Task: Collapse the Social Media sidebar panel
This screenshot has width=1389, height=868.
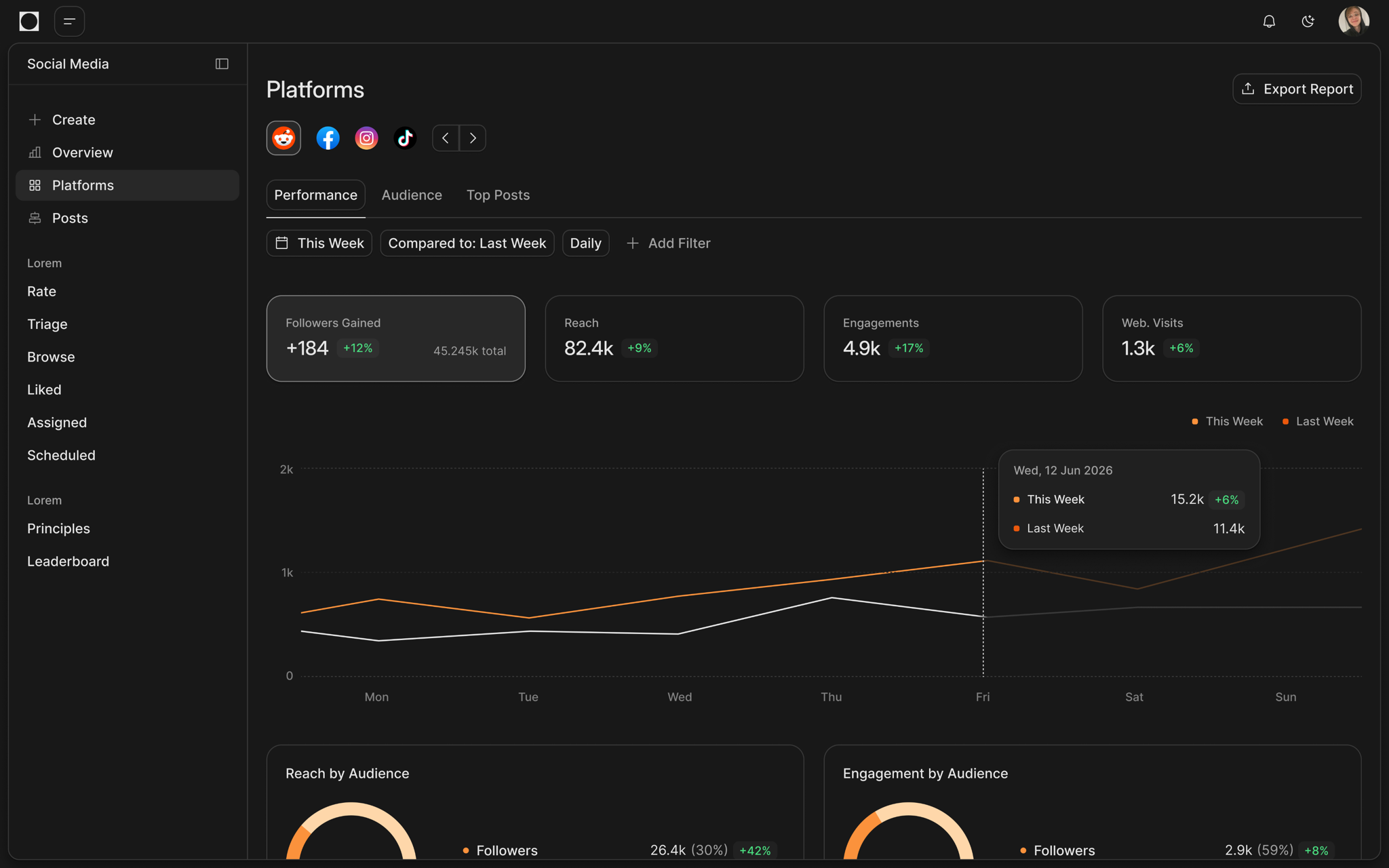Action: click(222, 64)
